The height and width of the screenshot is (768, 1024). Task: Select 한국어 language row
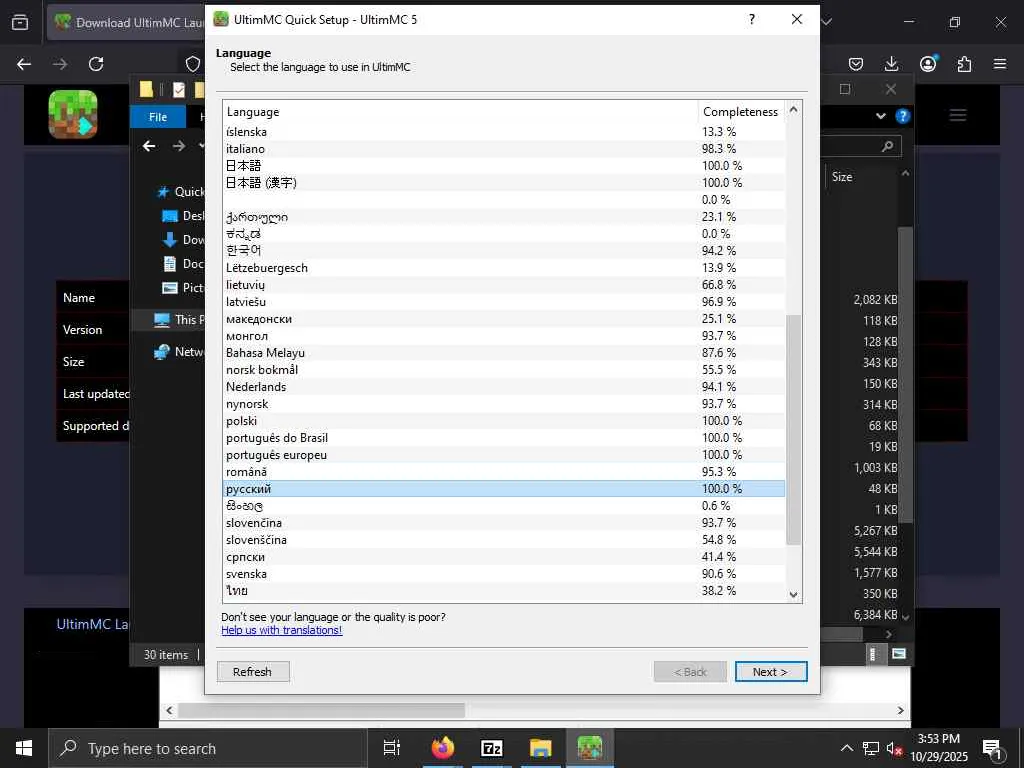[504, 251]
